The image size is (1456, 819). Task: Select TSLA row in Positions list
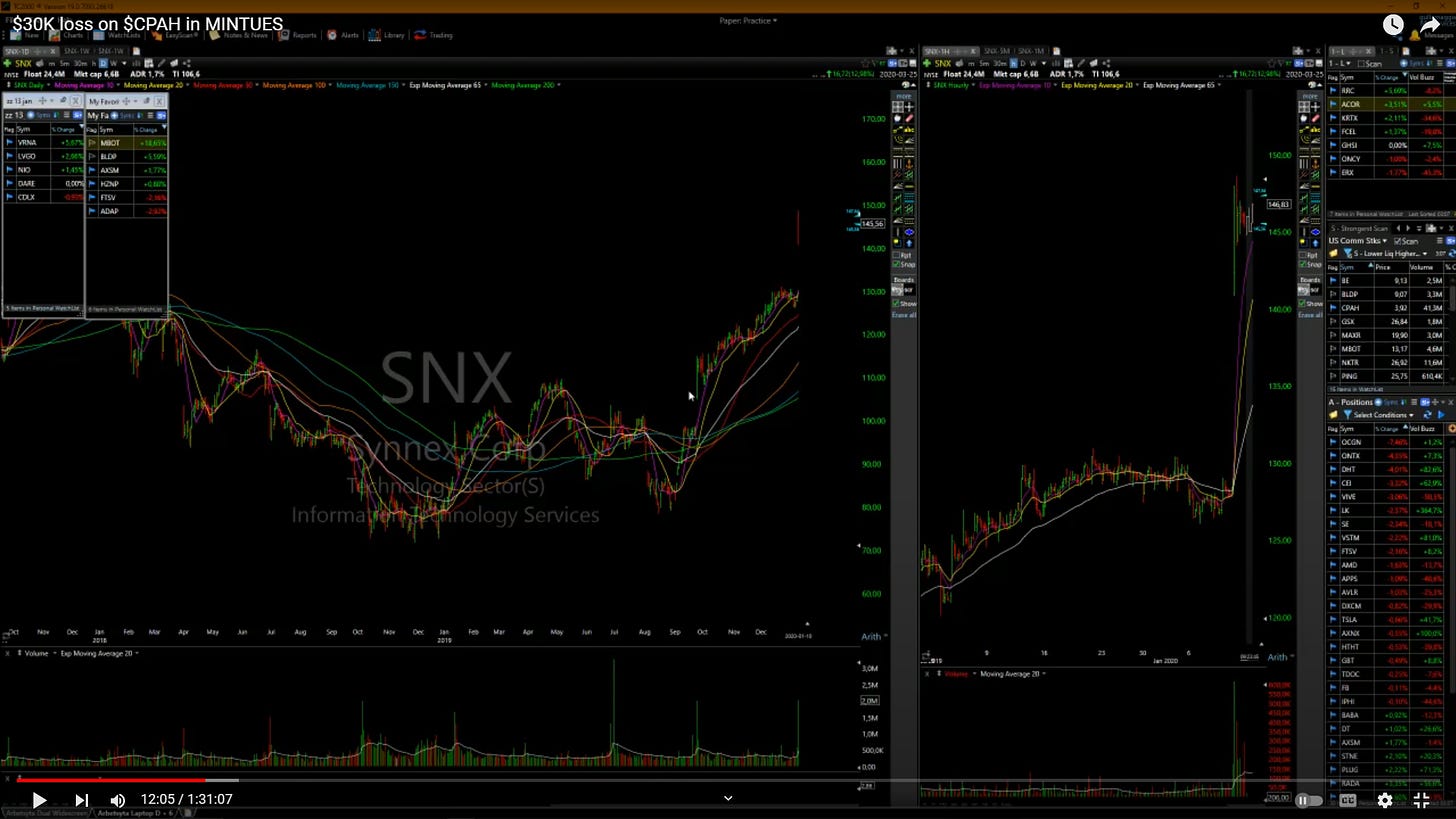coord(1390,620)
